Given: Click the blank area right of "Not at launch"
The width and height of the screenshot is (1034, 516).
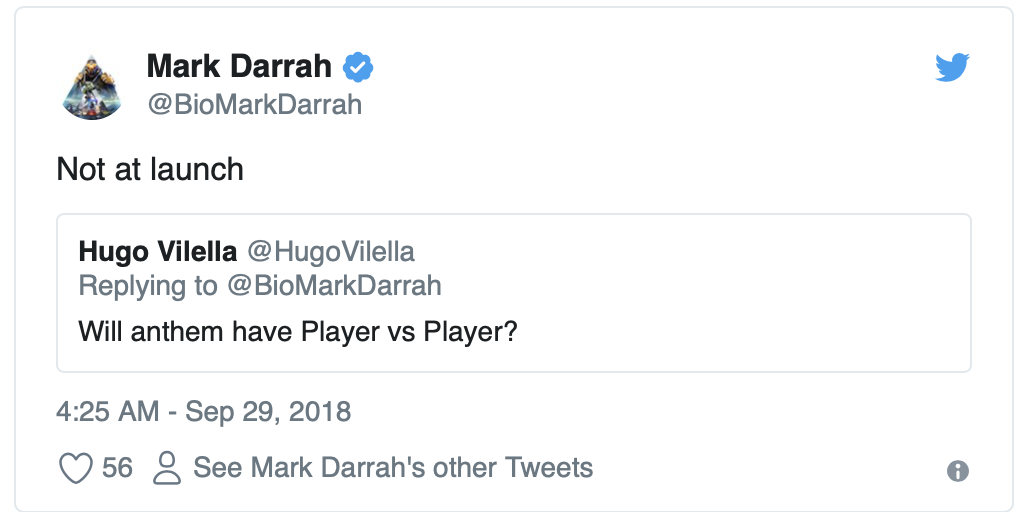Looking at the screenshot, I should (600, 169).
